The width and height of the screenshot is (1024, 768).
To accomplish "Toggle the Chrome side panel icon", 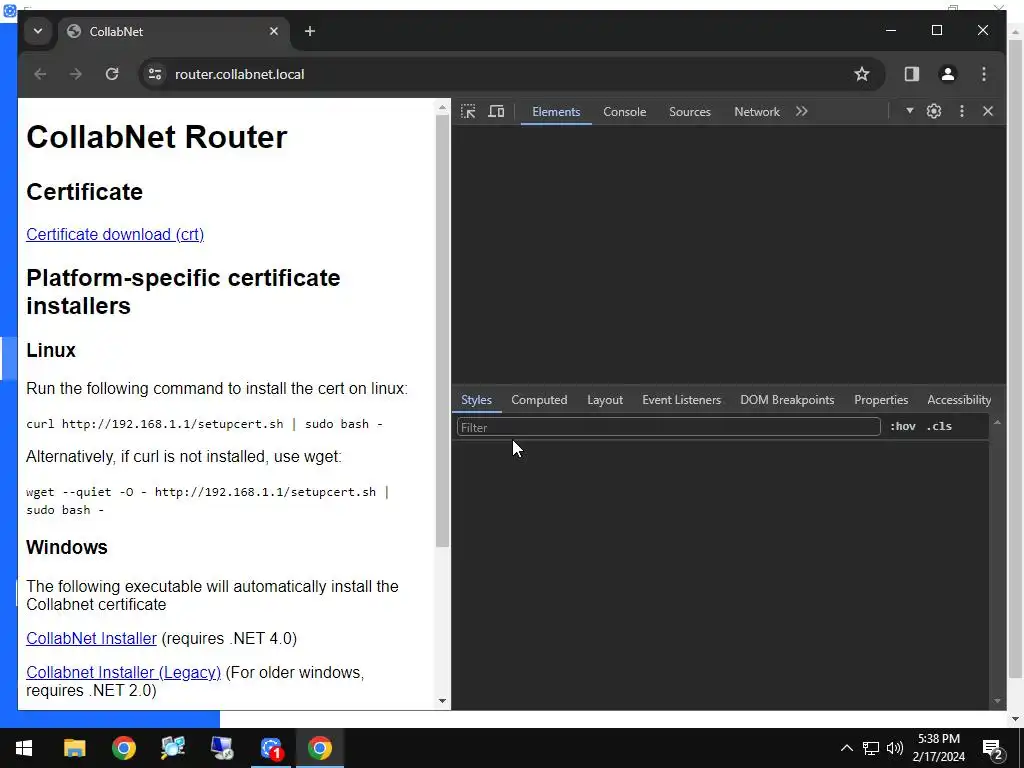I will coord(912,74).
